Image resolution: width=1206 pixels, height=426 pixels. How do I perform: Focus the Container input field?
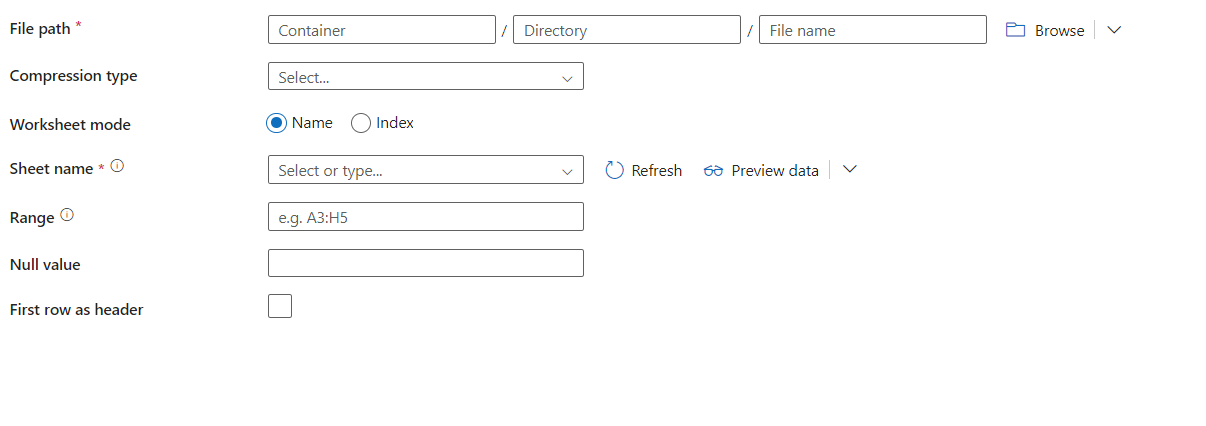pos(382,30)
